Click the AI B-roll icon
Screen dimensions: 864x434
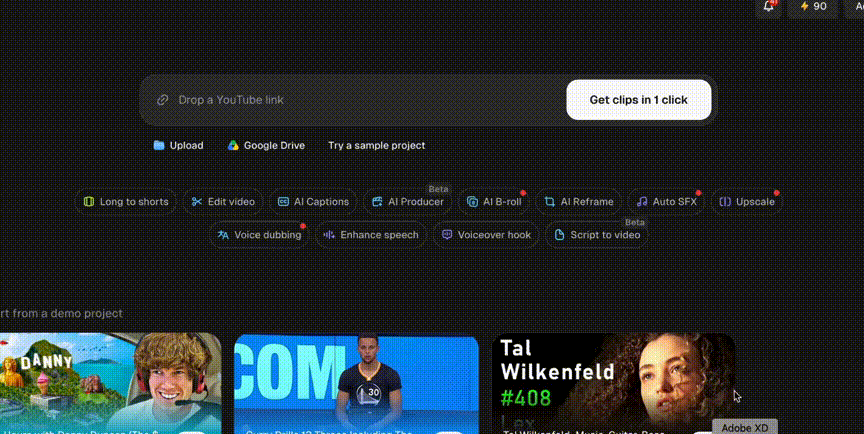[472, 202]
